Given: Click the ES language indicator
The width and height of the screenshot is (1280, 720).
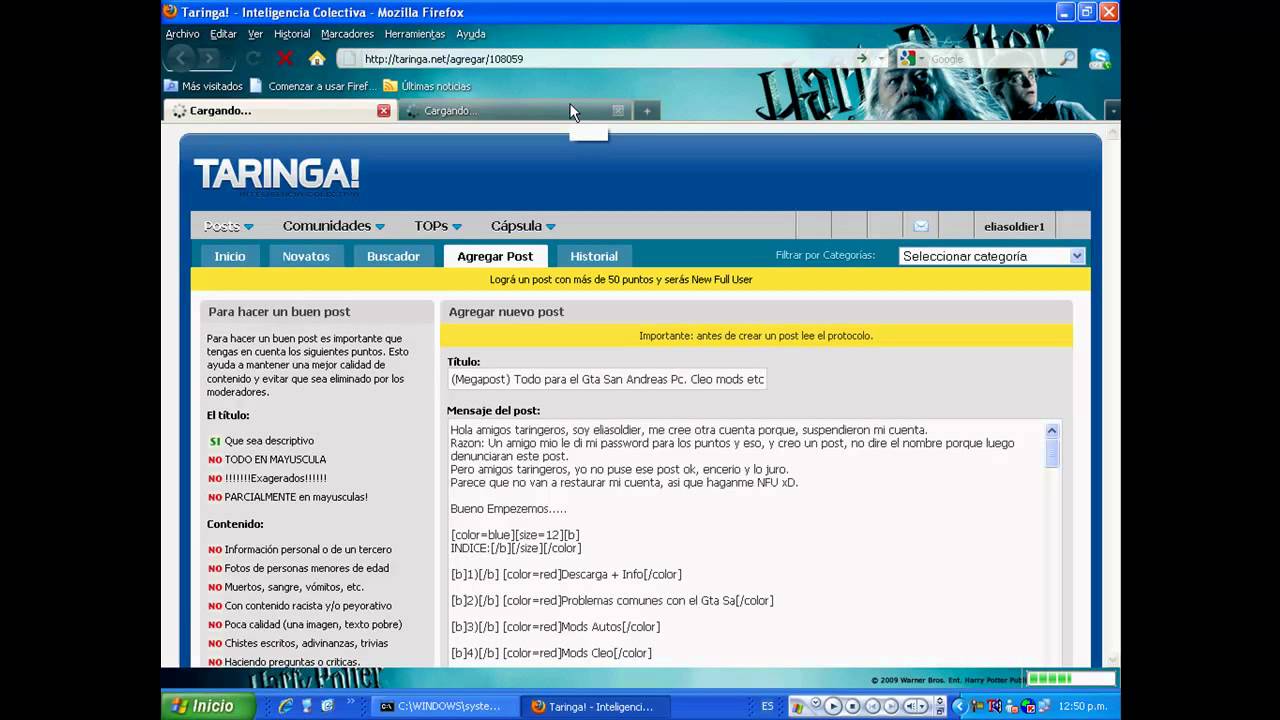Looking at the screenshot, I should [x=767, y=706].
